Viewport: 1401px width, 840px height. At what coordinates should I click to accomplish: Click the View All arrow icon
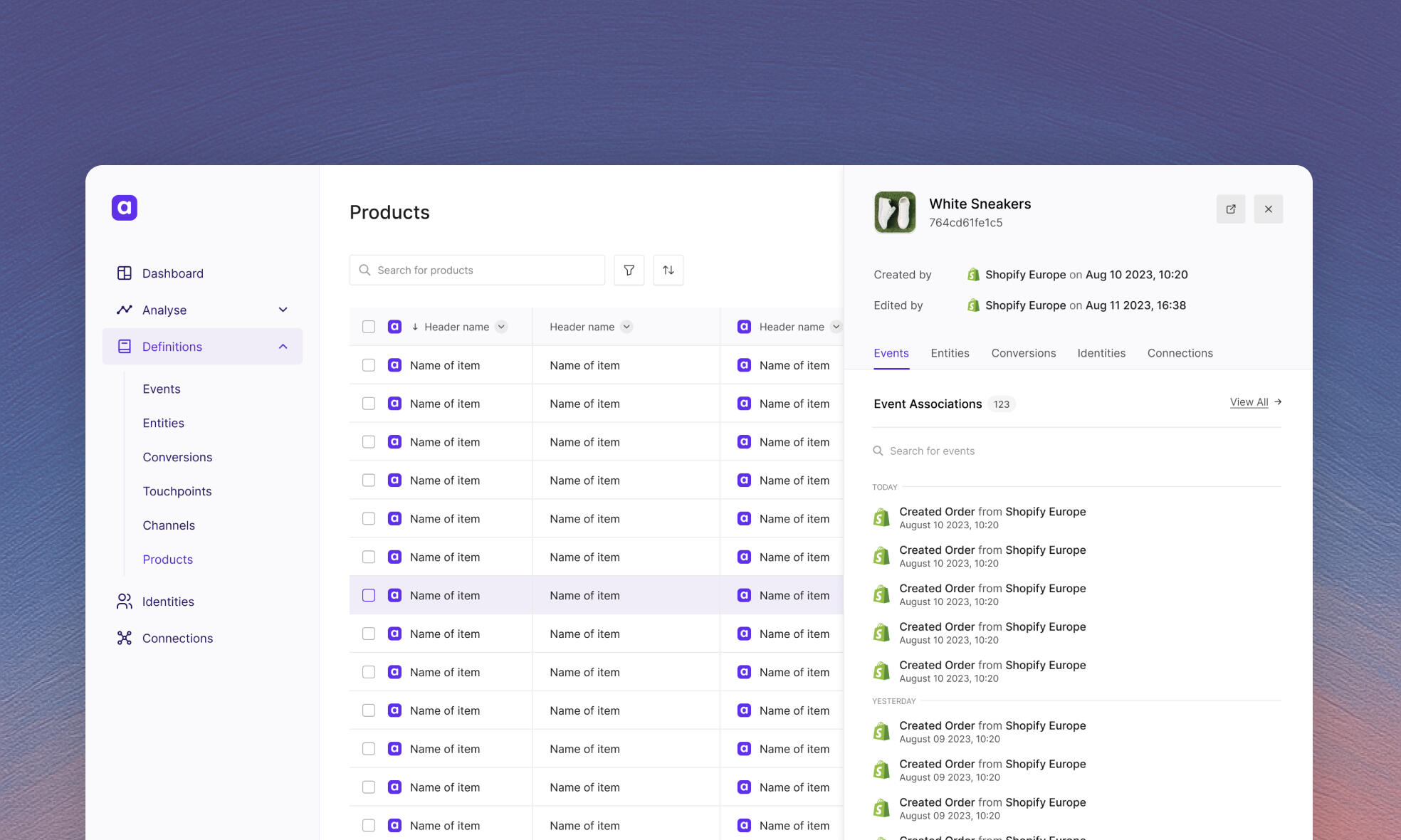tap(1278, 402)
